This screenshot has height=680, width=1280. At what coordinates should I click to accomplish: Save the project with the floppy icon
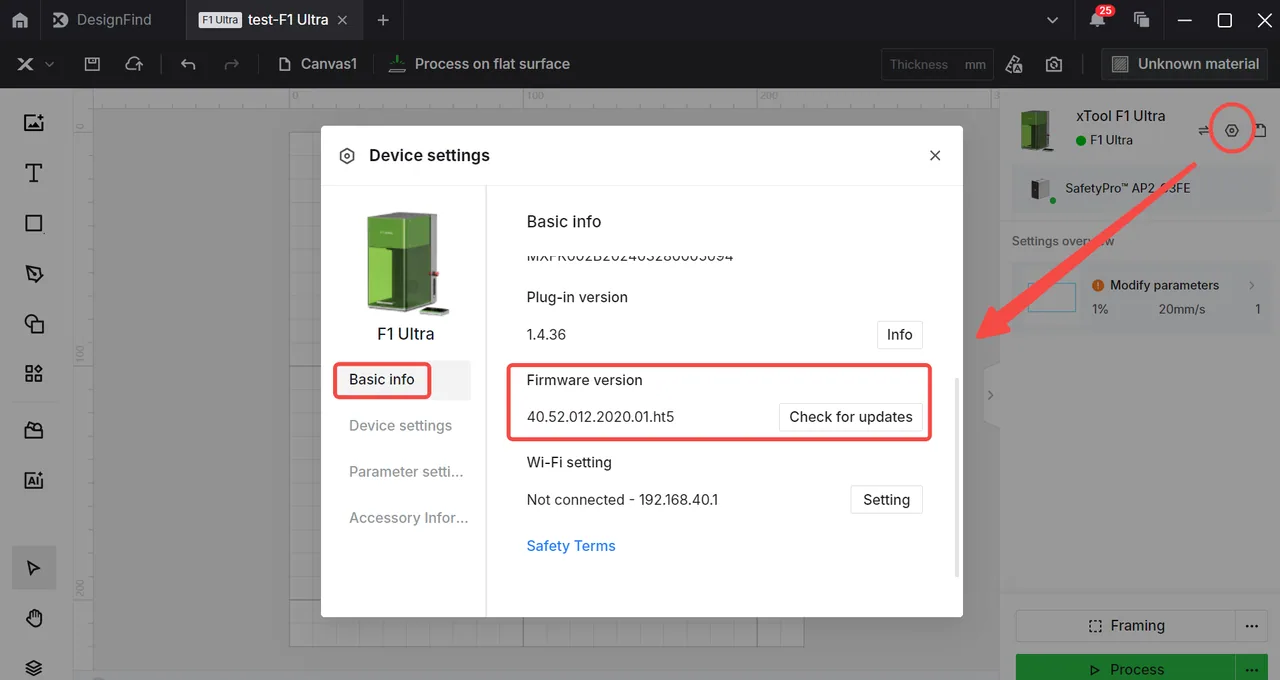92,64
